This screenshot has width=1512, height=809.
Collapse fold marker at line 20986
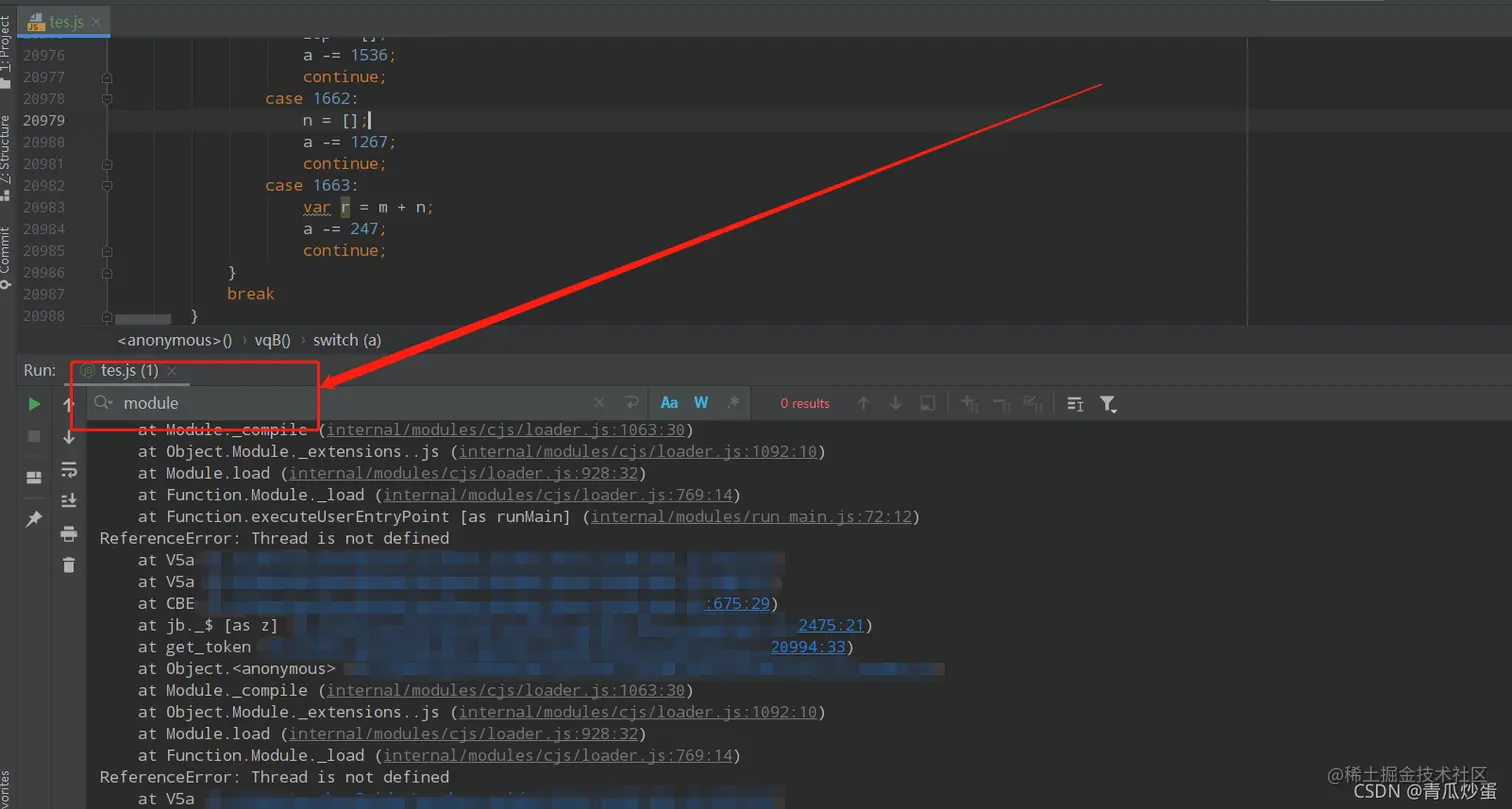(x=107, y=273)
